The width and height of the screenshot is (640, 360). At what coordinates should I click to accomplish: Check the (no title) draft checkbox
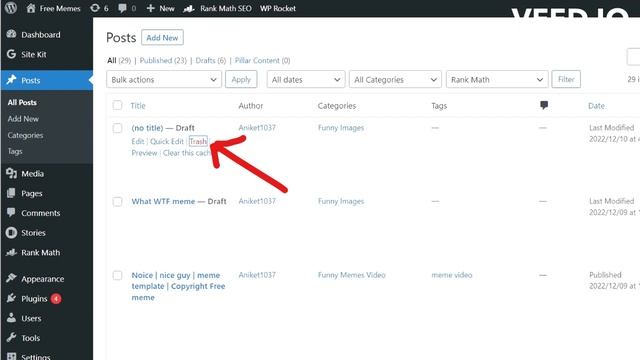click(117, 128)
